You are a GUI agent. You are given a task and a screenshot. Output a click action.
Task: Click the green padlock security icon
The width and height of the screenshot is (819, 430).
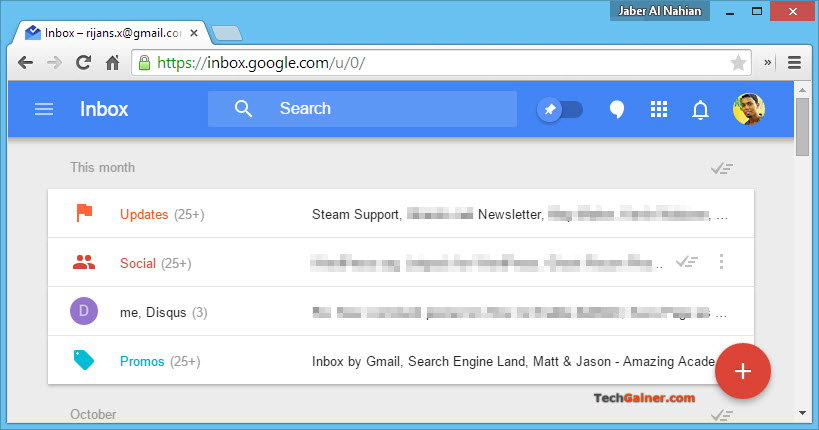(x=144, y=63)
